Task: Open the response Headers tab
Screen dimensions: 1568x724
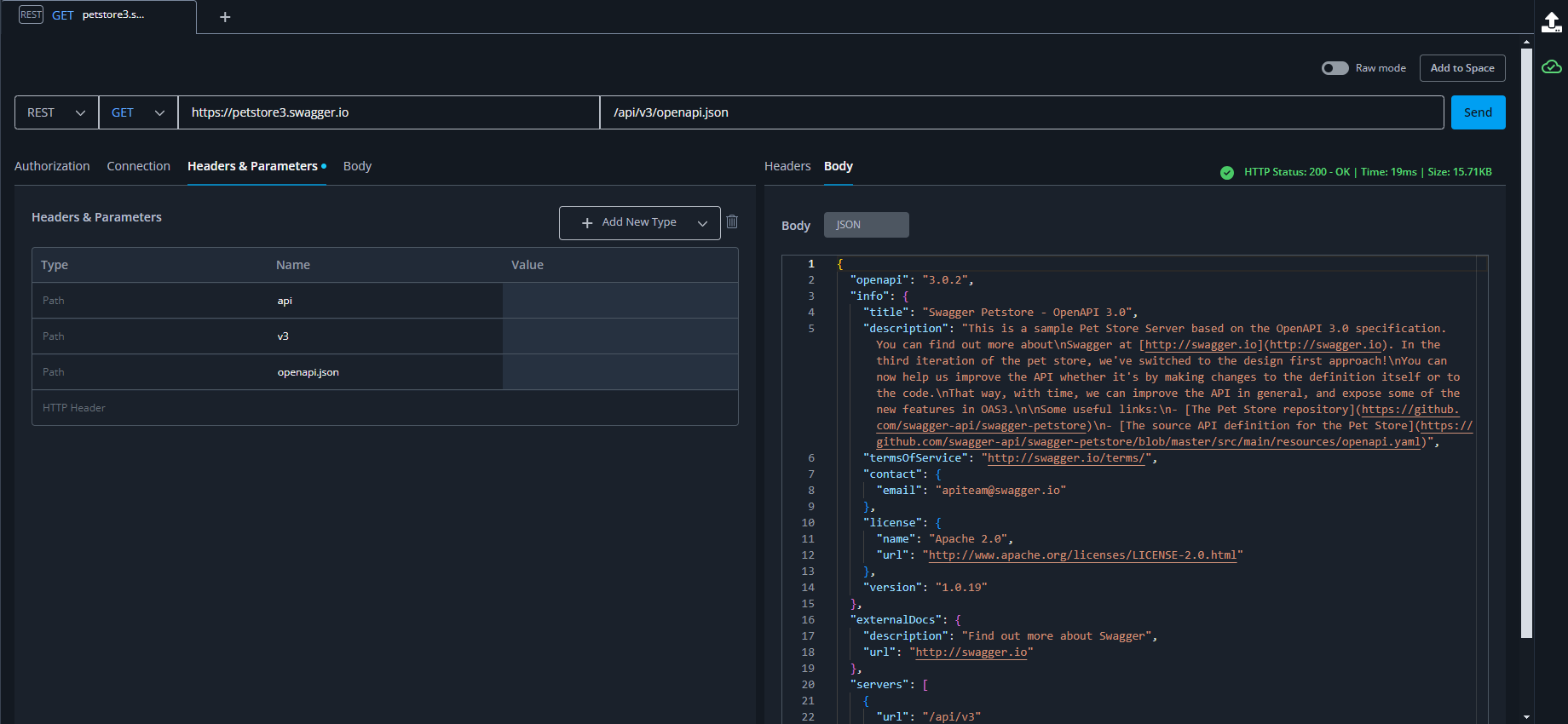Action: pos(787,166)
